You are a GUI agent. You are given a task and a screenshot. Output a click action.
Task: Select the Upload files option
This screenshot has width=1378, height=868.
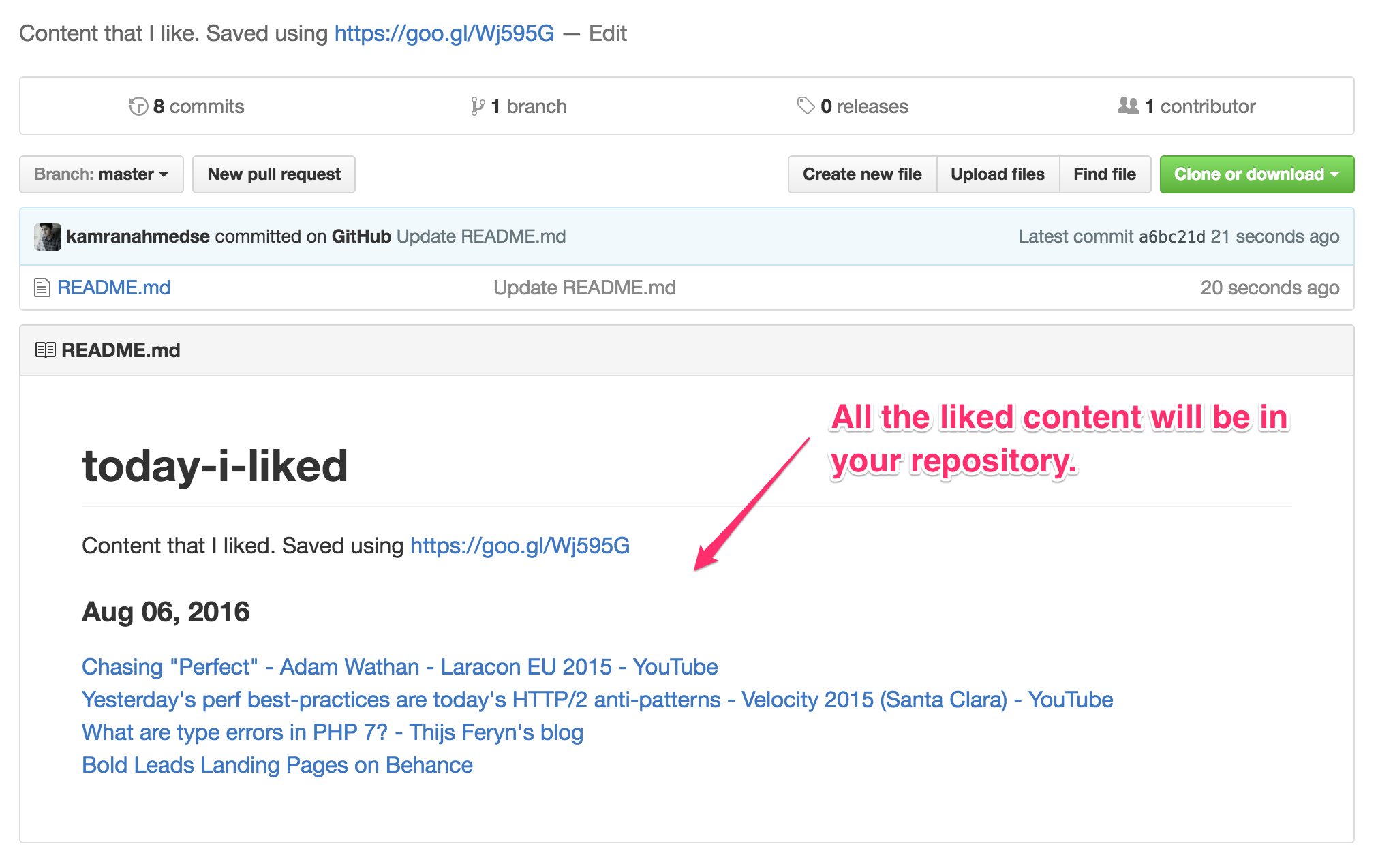click(x=997, y=174)
